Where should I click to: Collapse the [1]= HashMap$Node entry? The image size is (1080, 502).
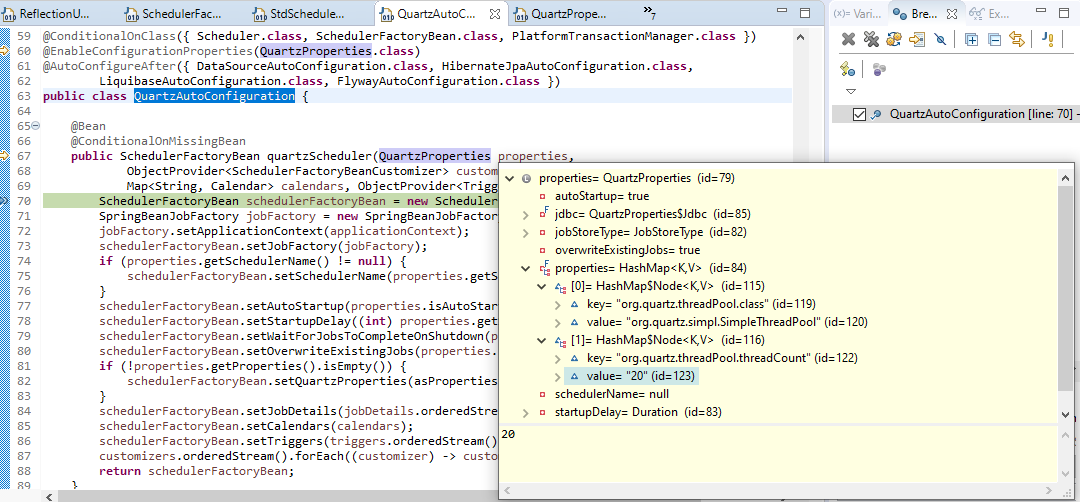(x=543, y=340)
